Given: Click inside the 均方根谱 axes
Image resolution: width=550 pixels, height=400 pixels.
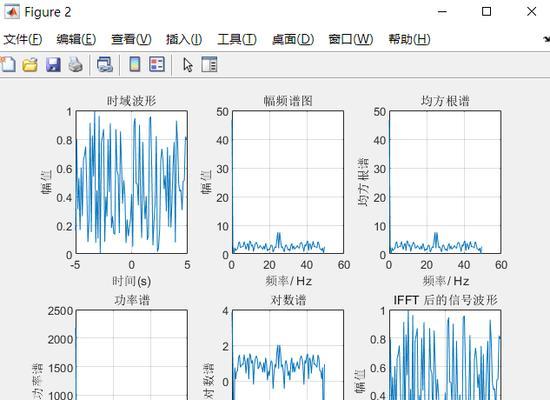Looking at the screenshot, I should [445, 182].
